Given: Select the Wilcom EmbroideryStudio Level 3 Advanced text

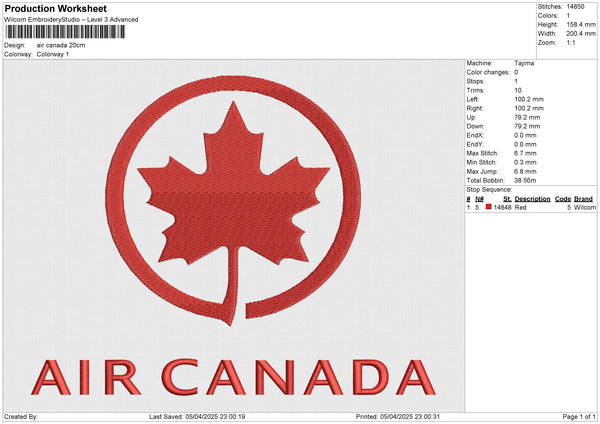Looking at the screenshot, I should (71, 20).
